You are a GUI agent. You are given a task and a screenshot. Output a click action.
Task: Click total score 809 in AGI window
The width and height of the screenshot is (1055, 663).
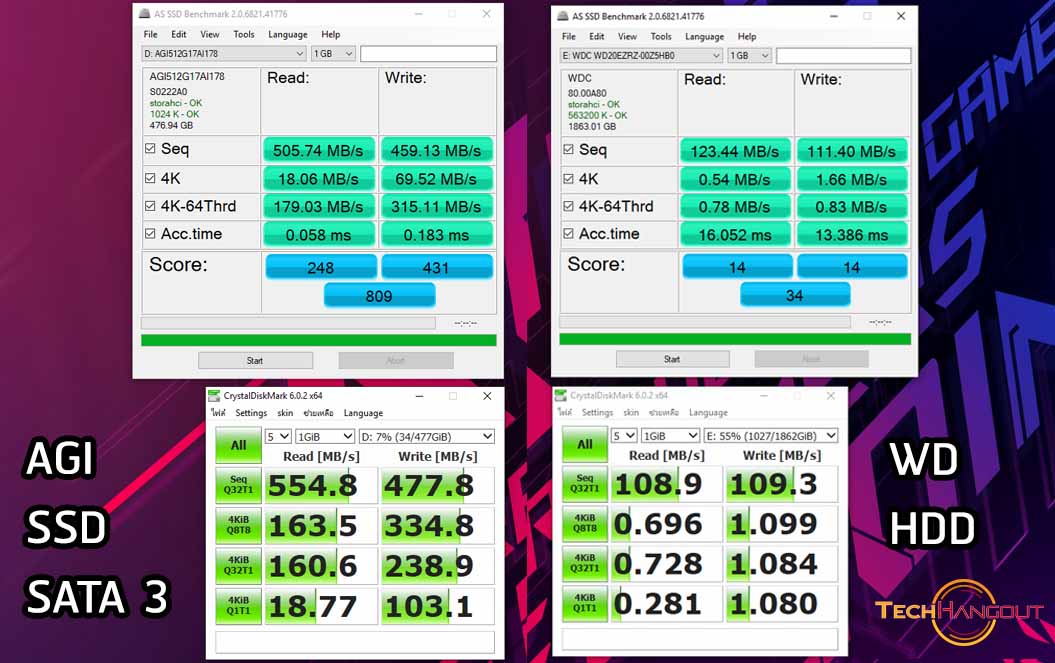pyautogui.click(x=379, y=295)
